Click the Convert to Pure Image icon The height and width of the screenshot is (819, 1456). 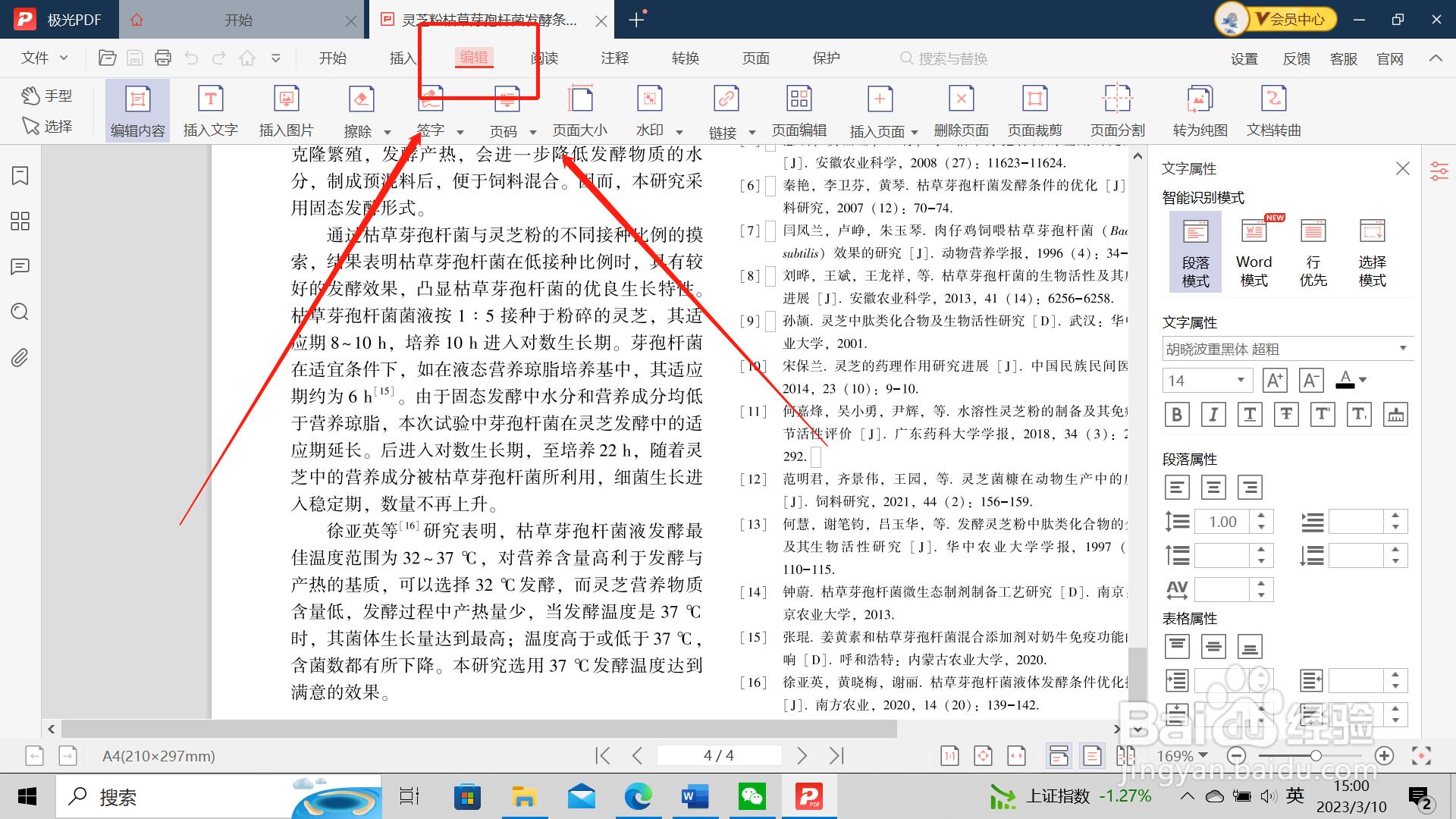point(1200,99)
